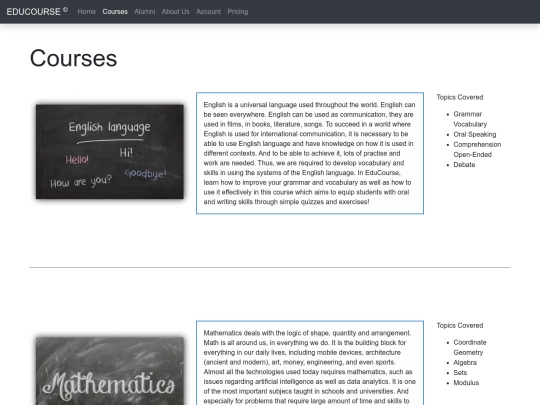Select the Grammar Vocabulary topic
Screen dimensions: 540x405
coord(470,119)
